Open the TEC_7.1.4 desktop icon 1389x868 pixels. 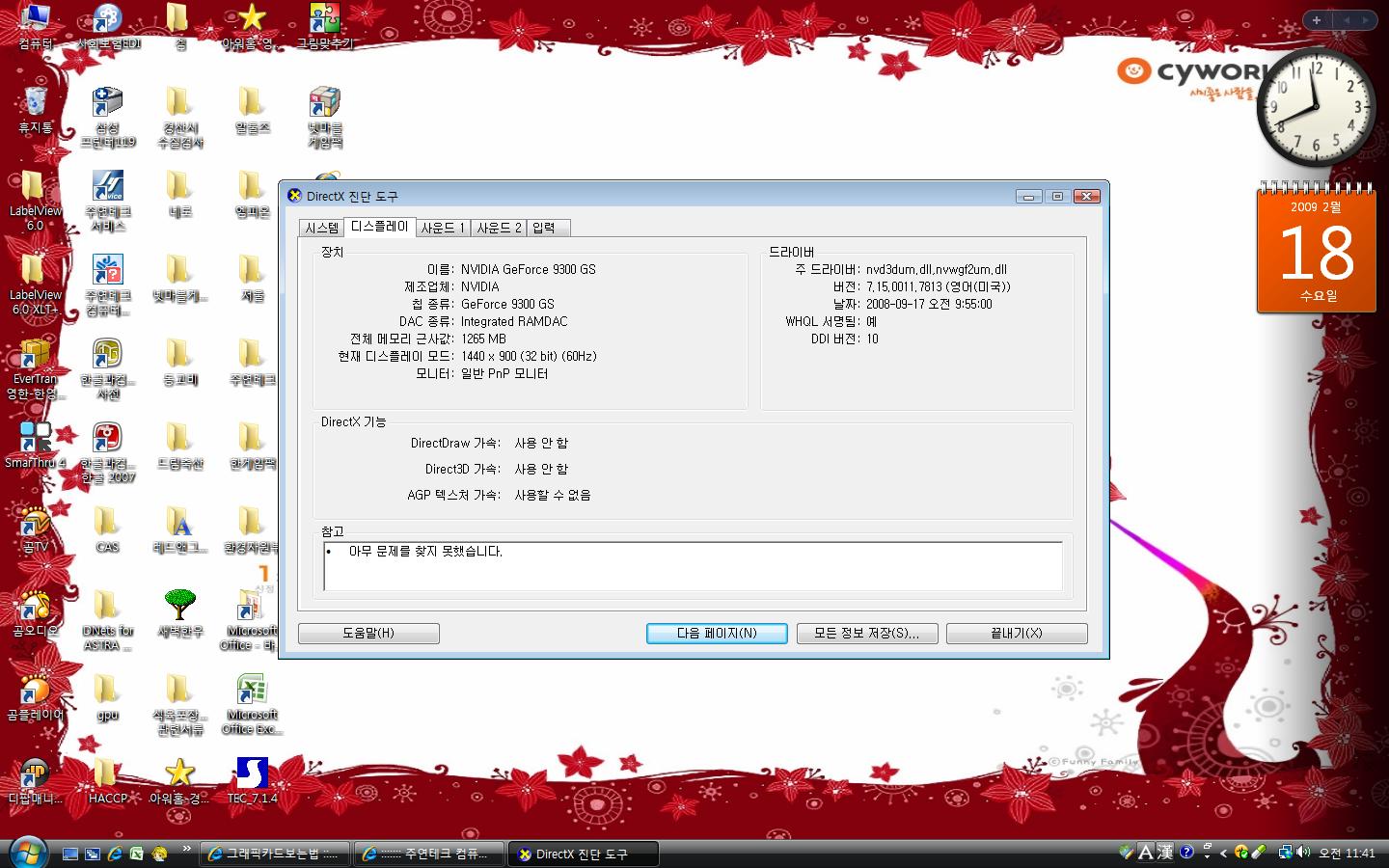coord(252,780)
